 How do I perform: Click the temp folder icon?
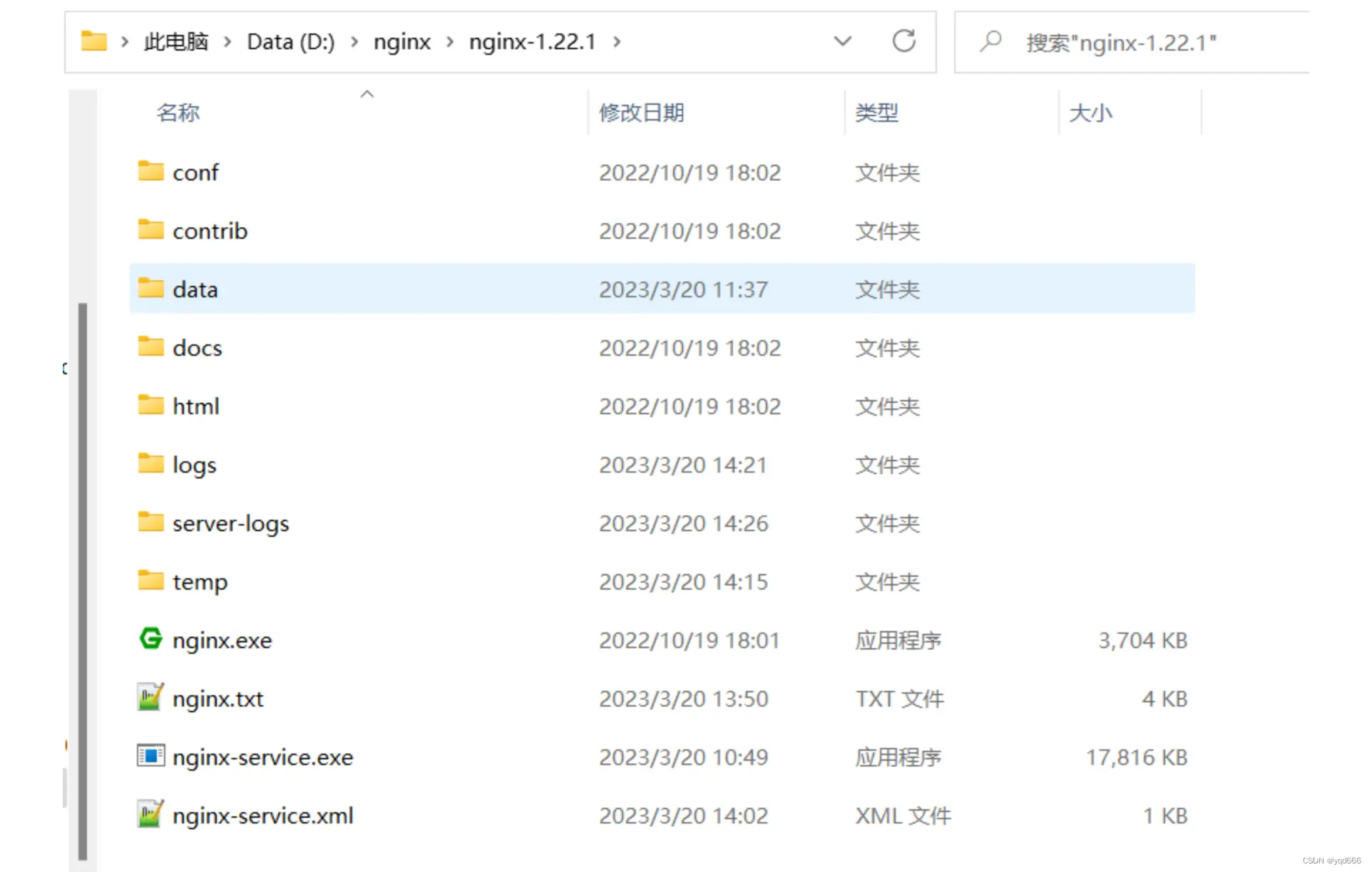point(150,580)
